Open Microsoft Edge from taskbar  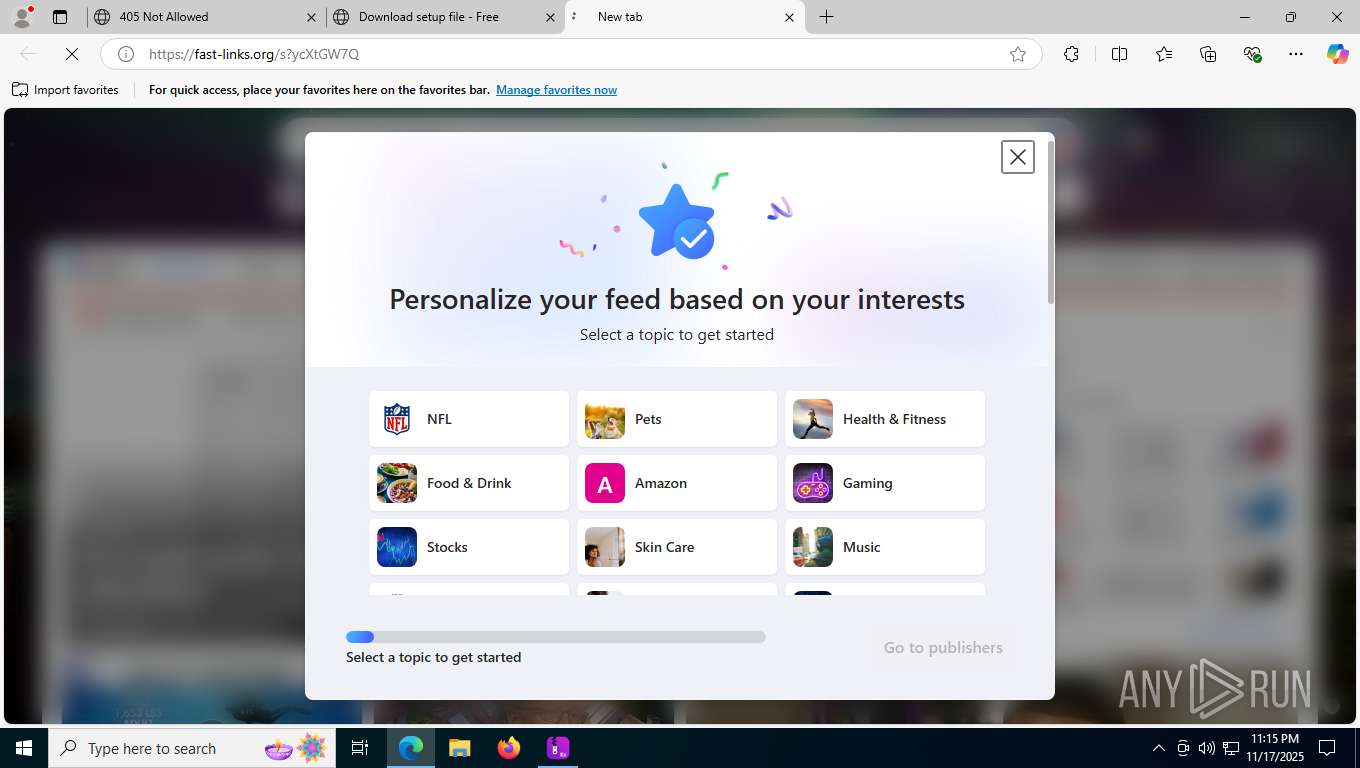(411, 748)
